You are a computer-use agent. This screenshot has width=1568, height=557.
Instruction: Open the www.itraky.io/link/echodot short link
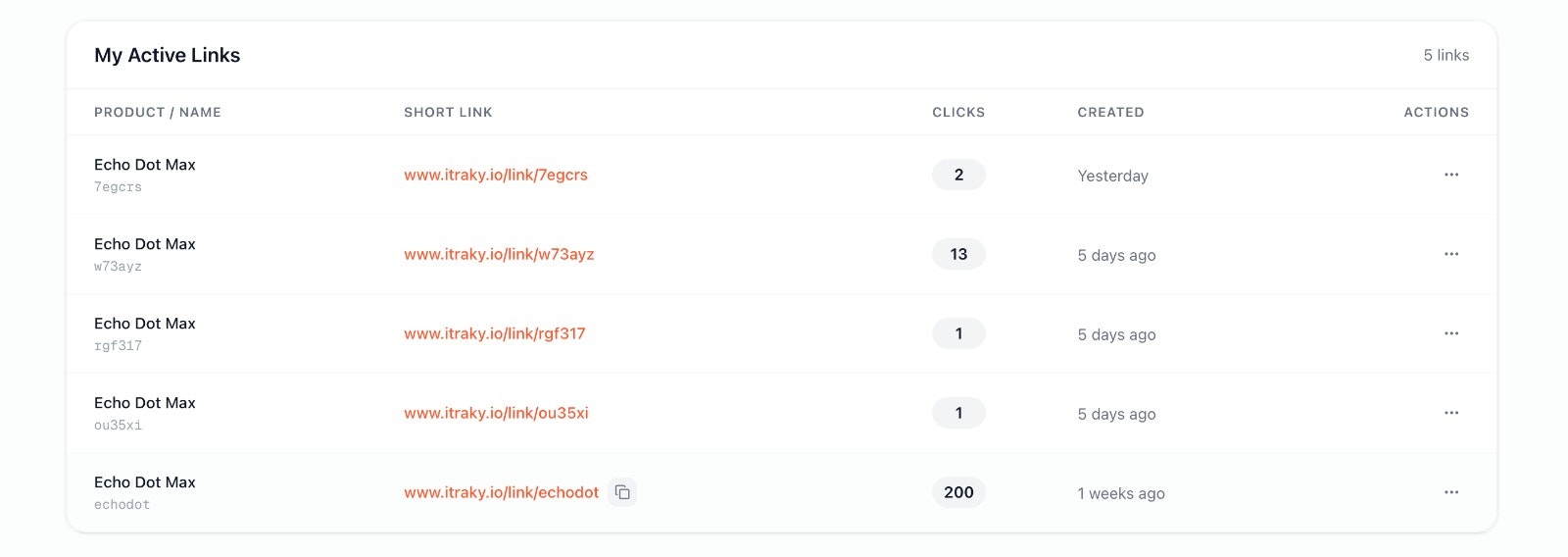(x=501, y=492)
